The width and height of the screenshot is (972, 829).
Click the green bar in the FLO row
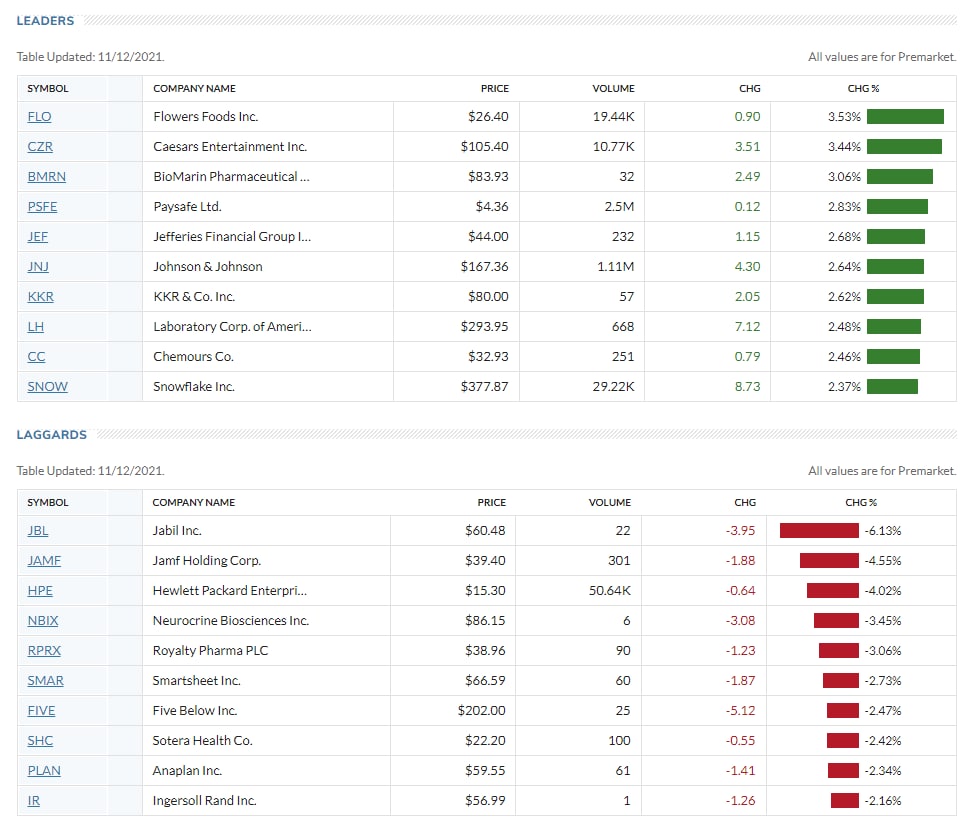(x=905, y=117)
